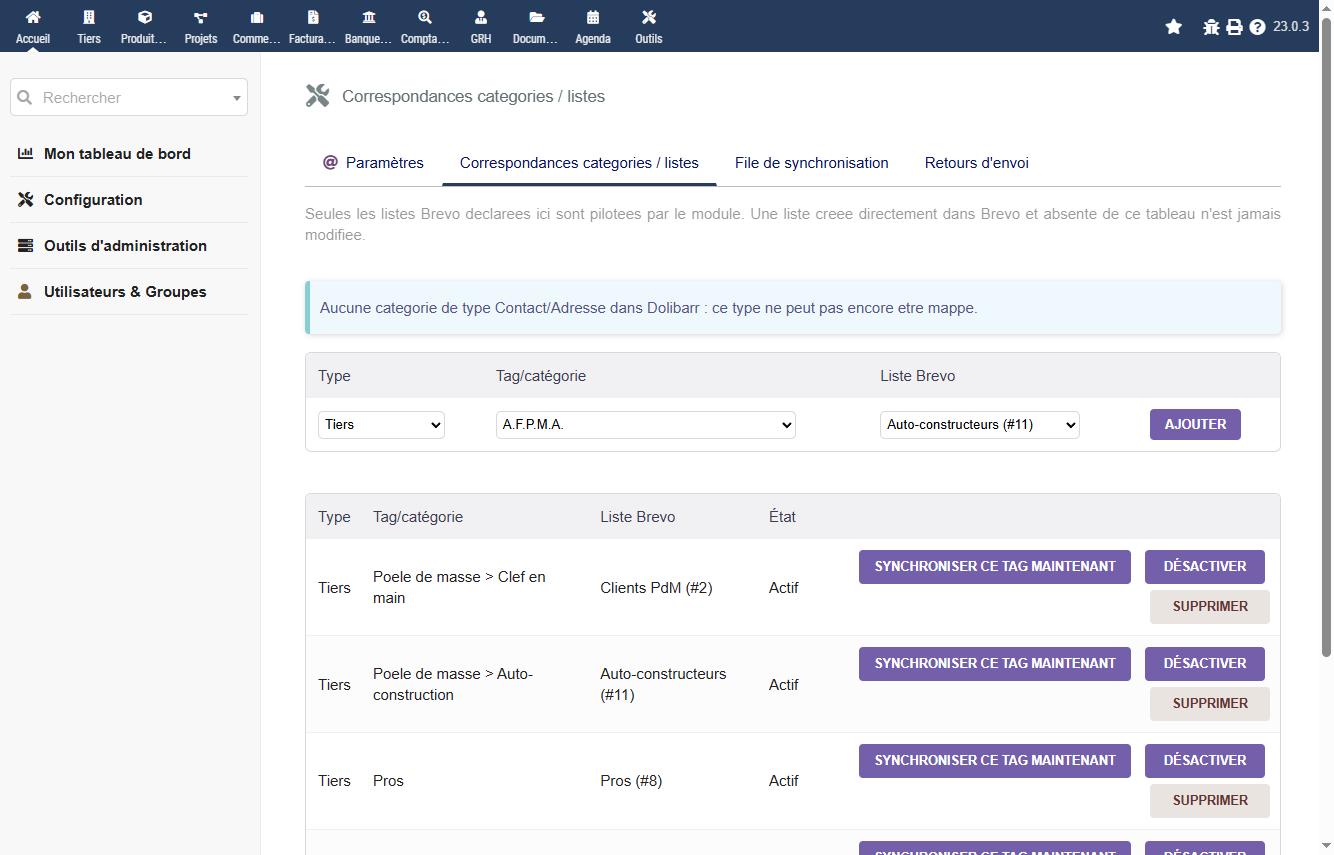Viewport: 1334px width, 855px height.
Task: Open the Compta magnifier icon
Action: pos(425,17)
